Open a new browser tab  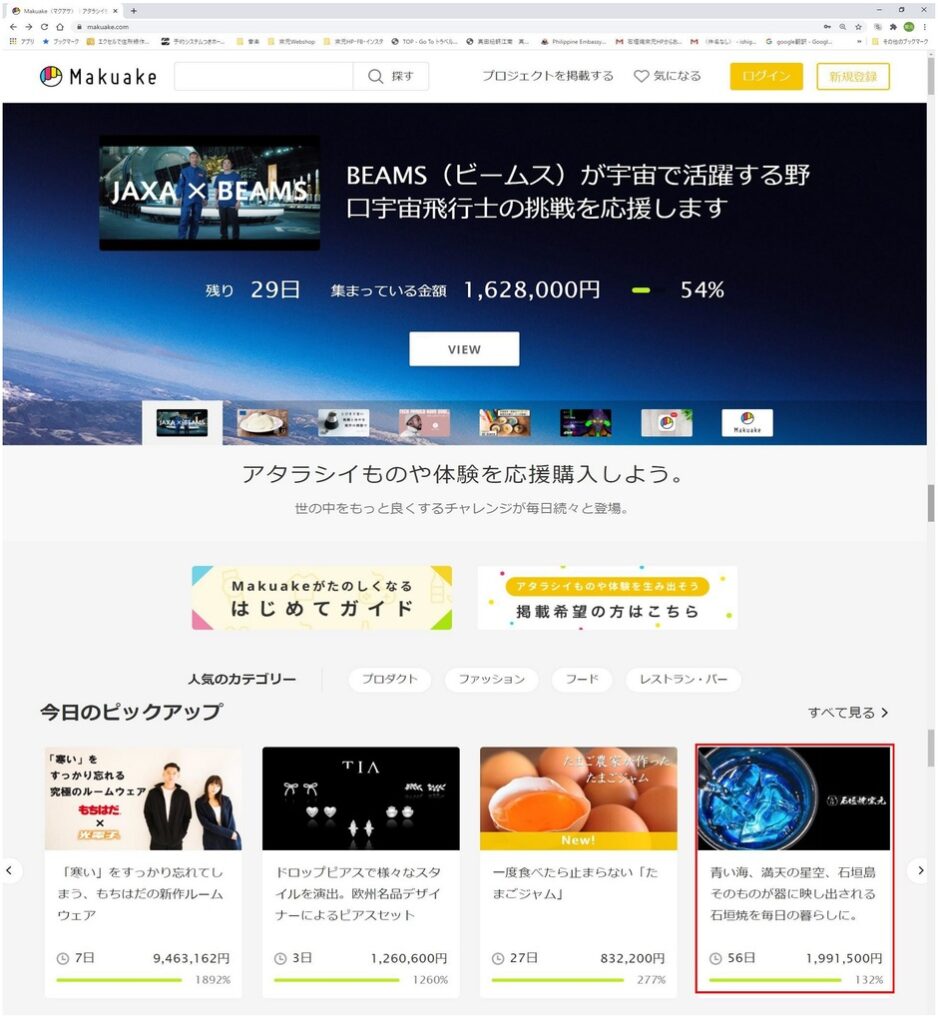(134, 10)
